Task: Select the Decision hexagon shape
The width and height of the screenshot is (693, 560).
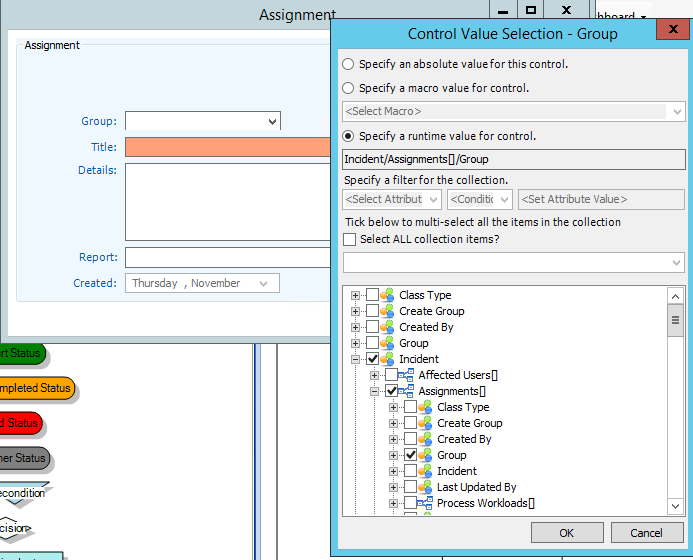Action: (x=16, y=527)
